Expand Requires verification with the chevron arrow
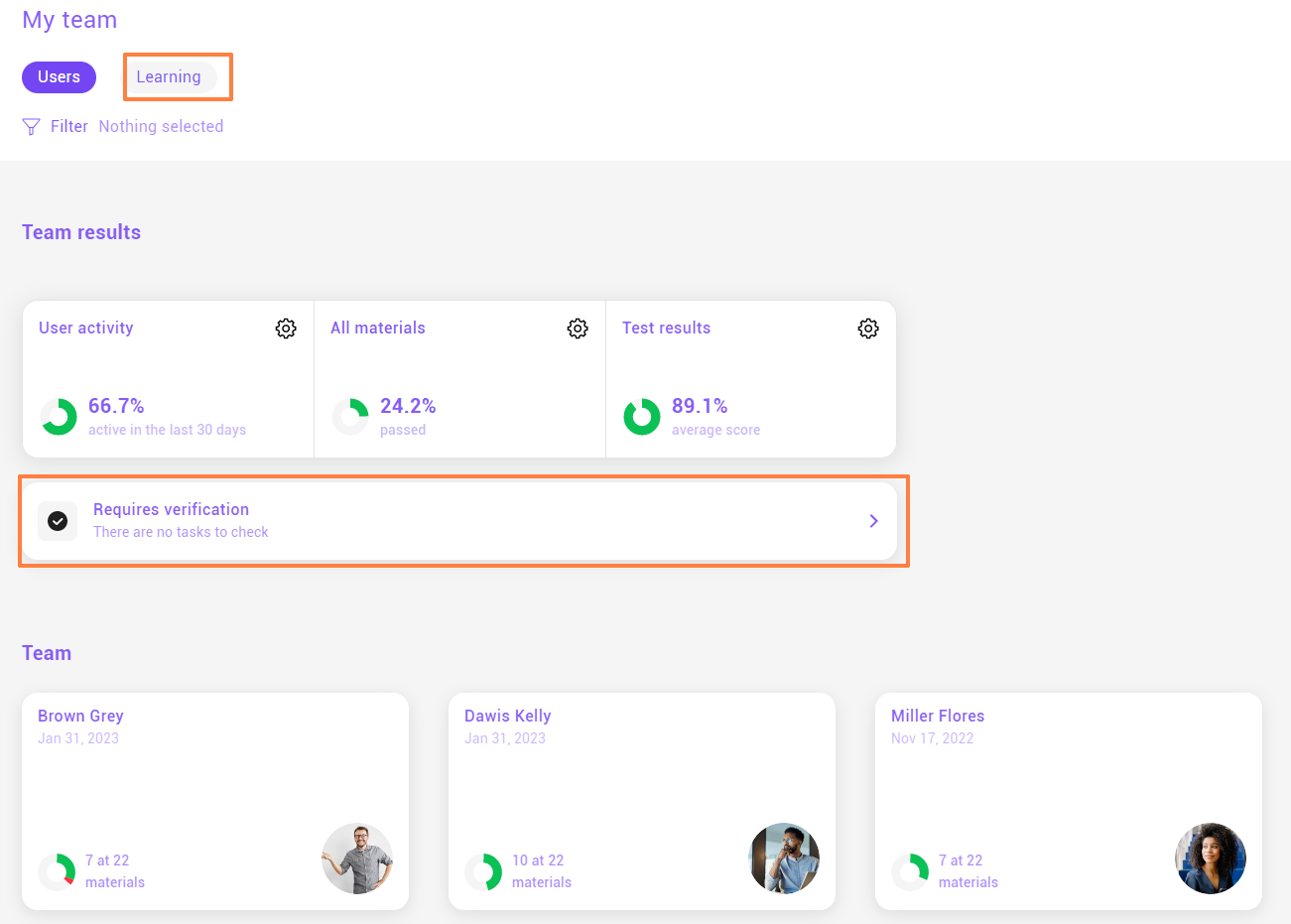Screen dimensions: 1291x924 tap(873, 521)
